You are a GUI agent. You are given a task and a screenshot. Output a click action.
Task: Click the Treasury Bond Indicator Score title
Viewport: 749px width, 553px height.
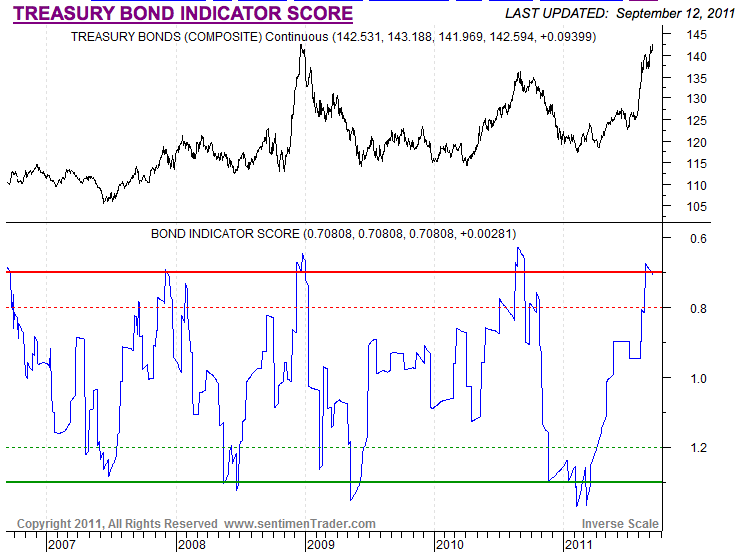pos(182,13)
